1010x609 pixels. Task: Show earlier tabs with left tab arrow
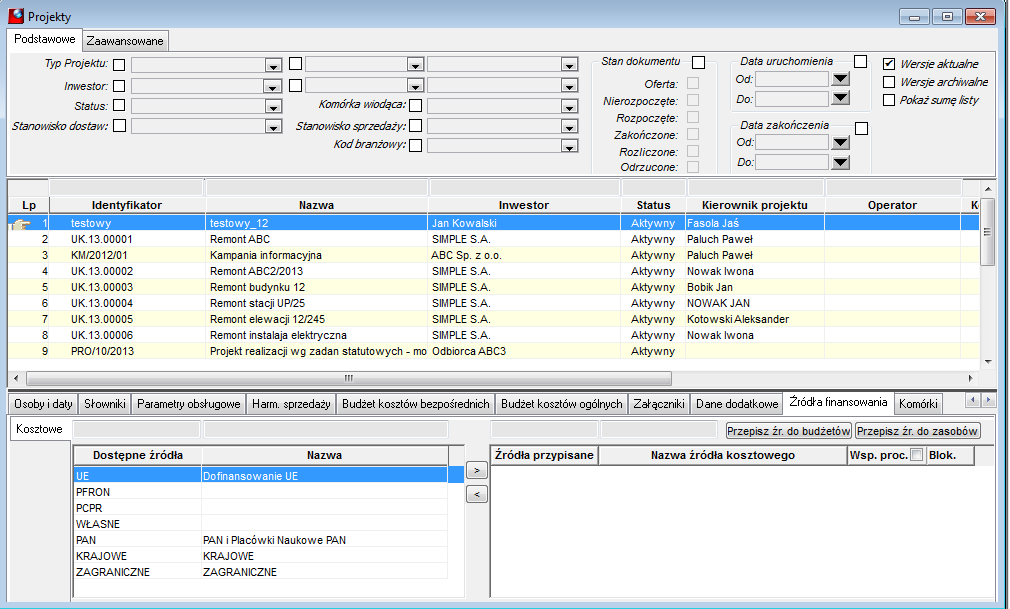click(x=973, y=400)
